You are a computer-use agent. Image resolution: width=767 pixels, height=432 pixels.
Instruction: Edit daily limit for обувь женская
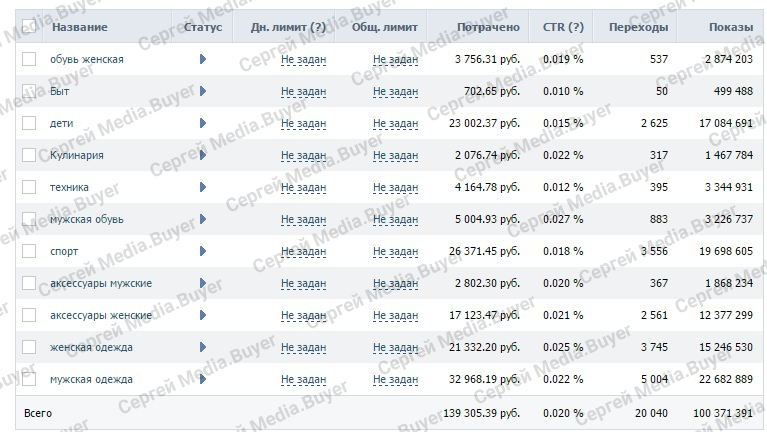pos(303,60)
